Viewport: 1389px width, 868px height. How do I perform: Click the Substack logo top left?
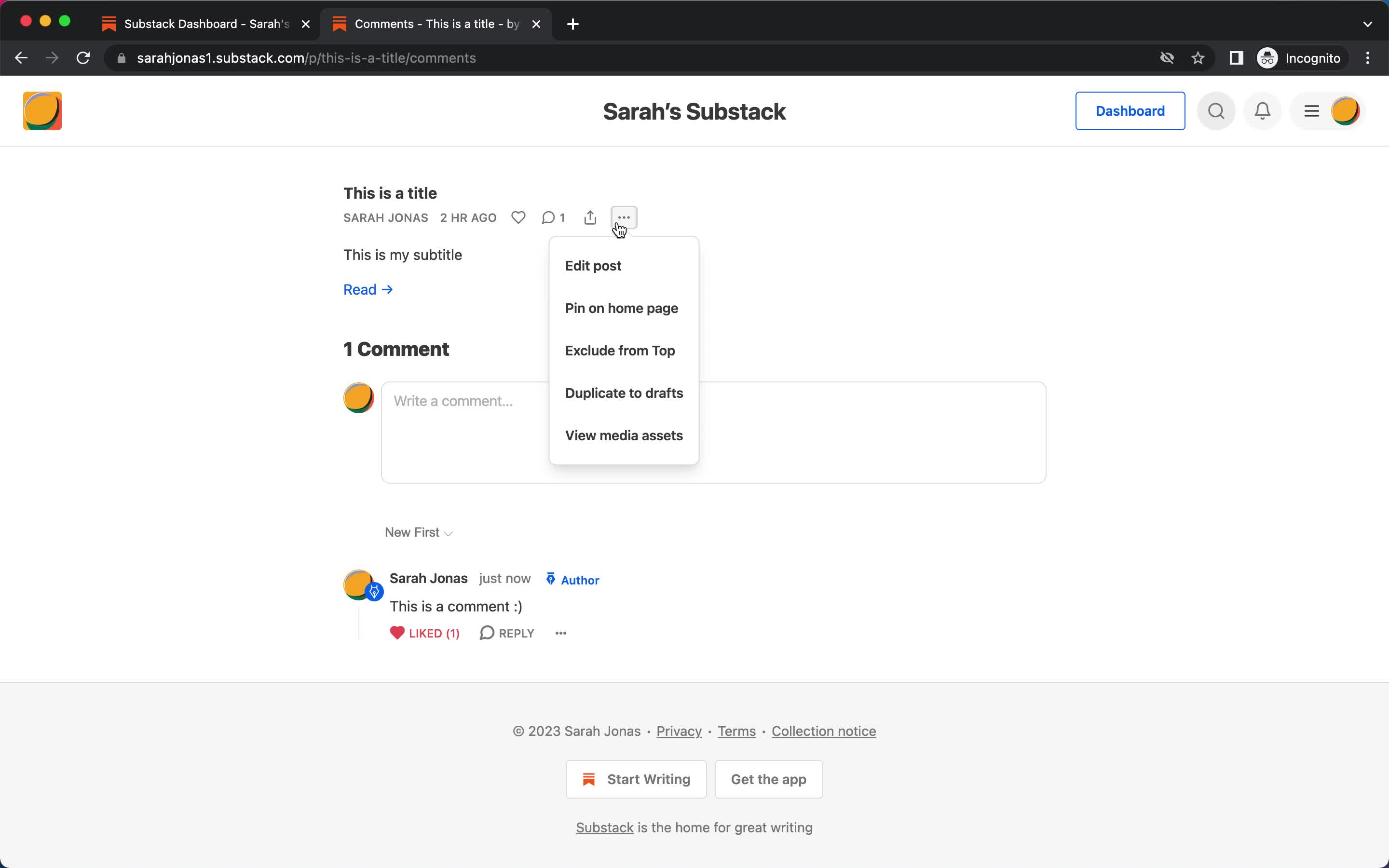[41, 110]
